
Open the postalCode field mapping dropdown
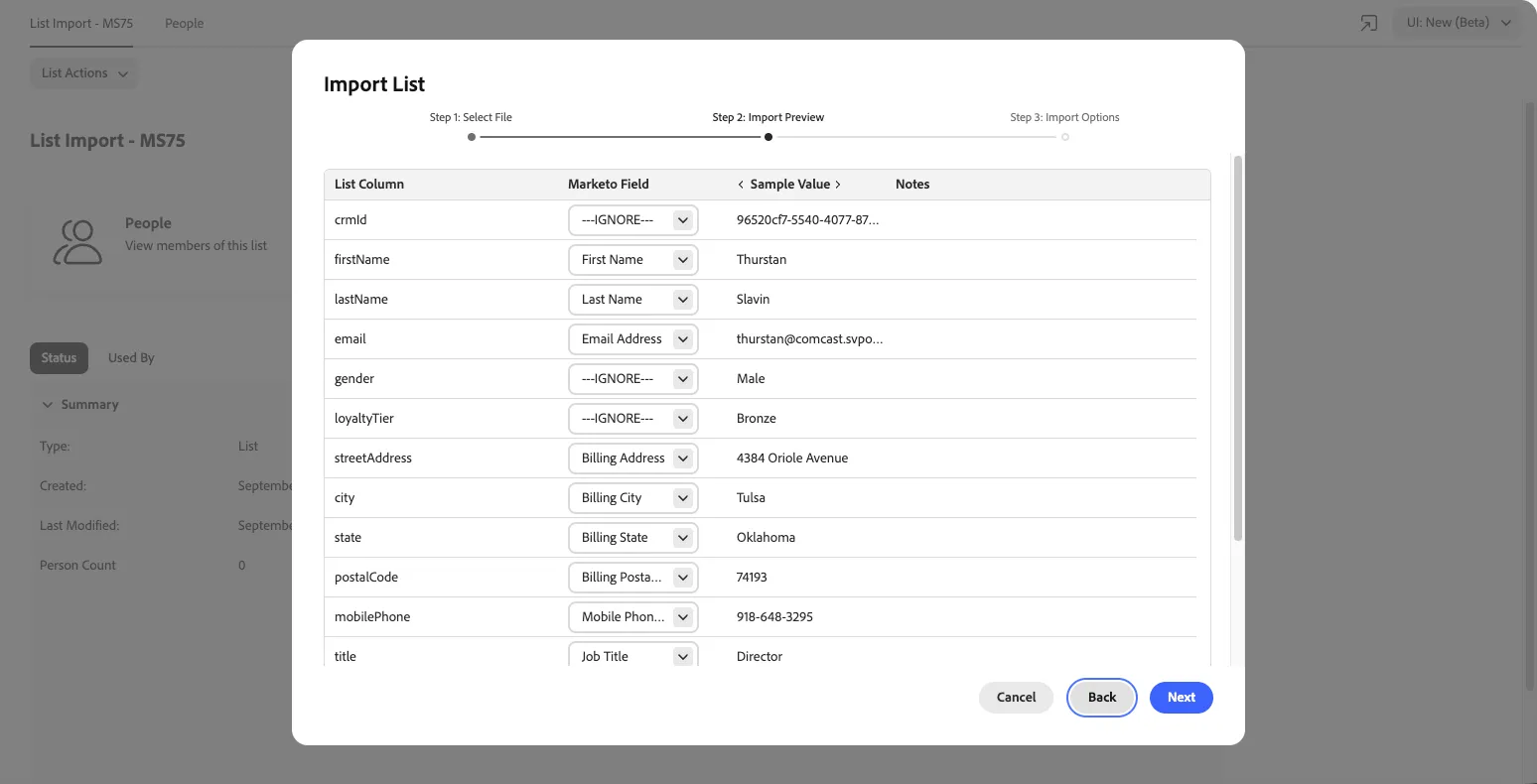pyautogui.click(x=633, y=578)
